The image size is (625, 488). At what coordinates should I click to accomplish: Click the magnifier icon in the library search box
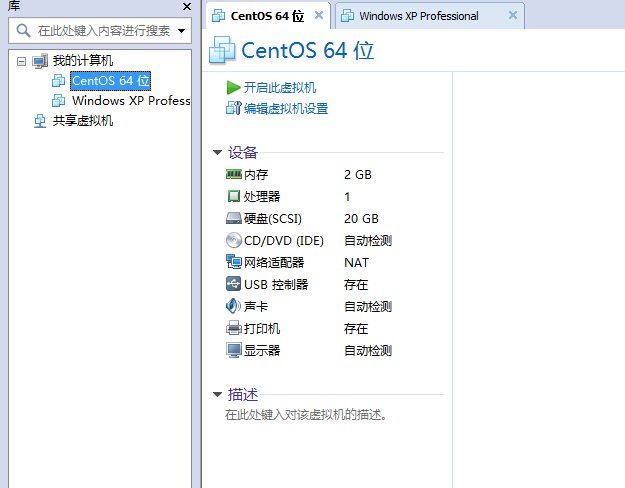pos(23,30)
